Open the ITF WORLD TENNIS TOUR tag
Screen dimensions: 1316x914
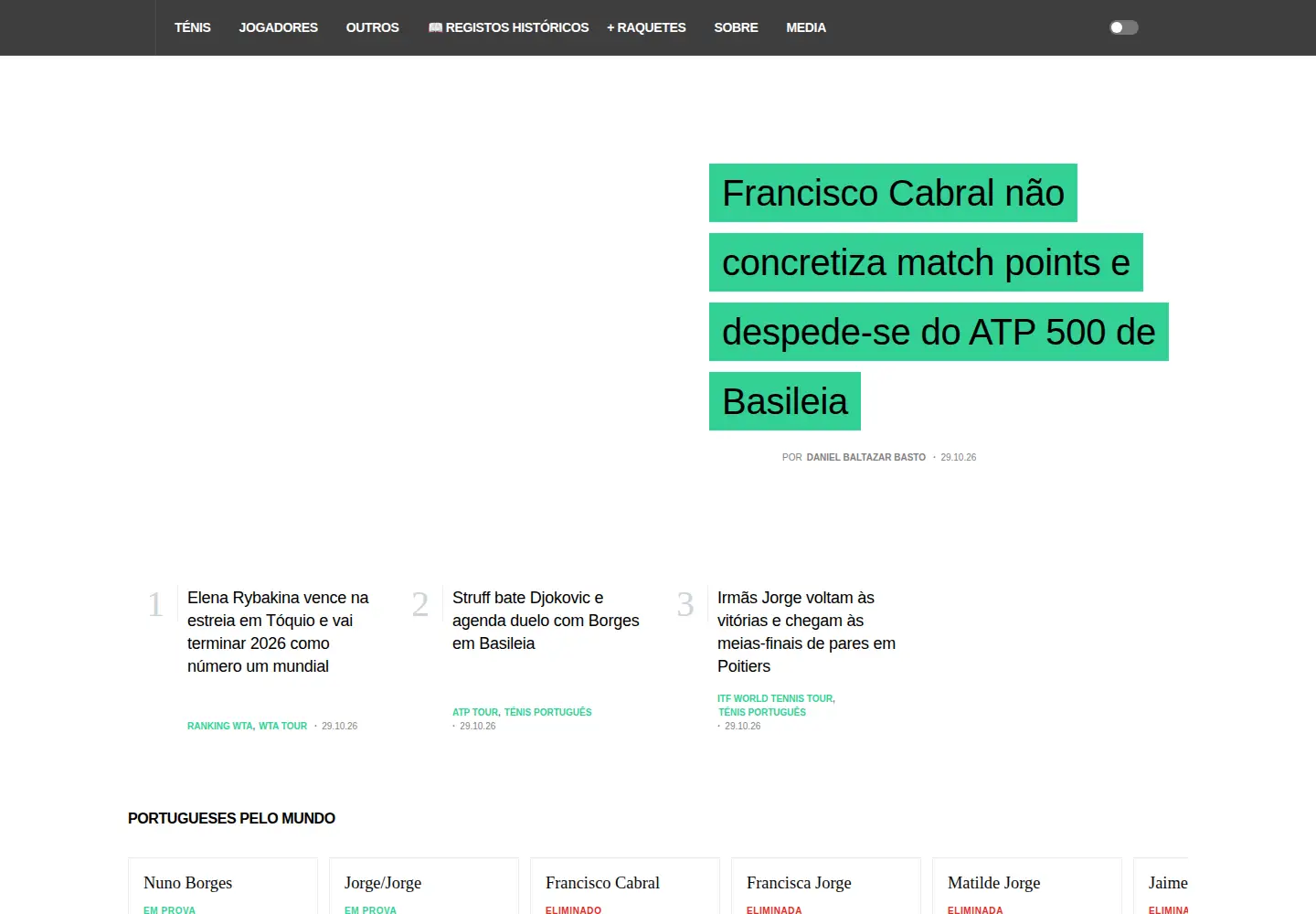(x=776, y=698)
